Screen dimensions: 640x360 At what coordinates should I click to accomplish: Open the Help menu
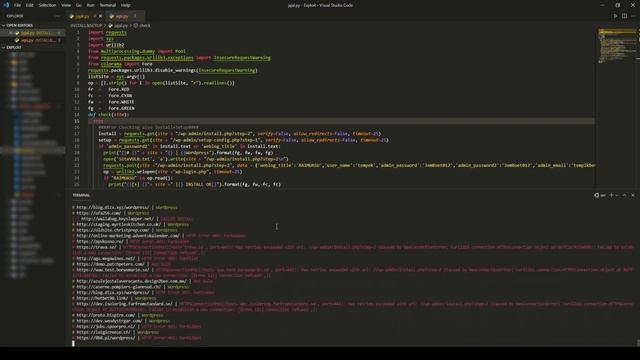(x=125, y=5)
